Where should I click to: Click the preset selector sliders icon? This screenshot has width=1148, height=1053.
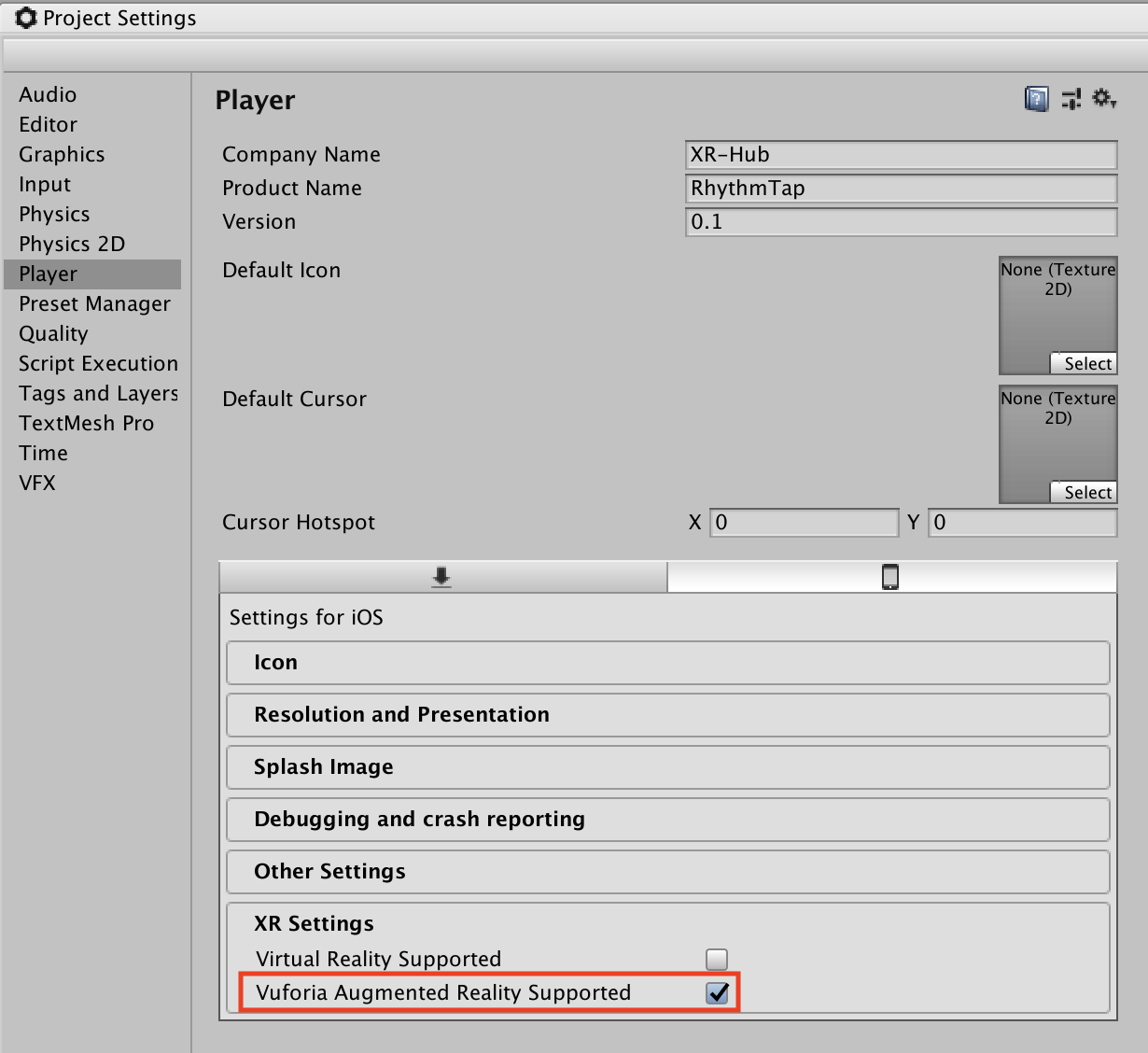(1071, 99)
